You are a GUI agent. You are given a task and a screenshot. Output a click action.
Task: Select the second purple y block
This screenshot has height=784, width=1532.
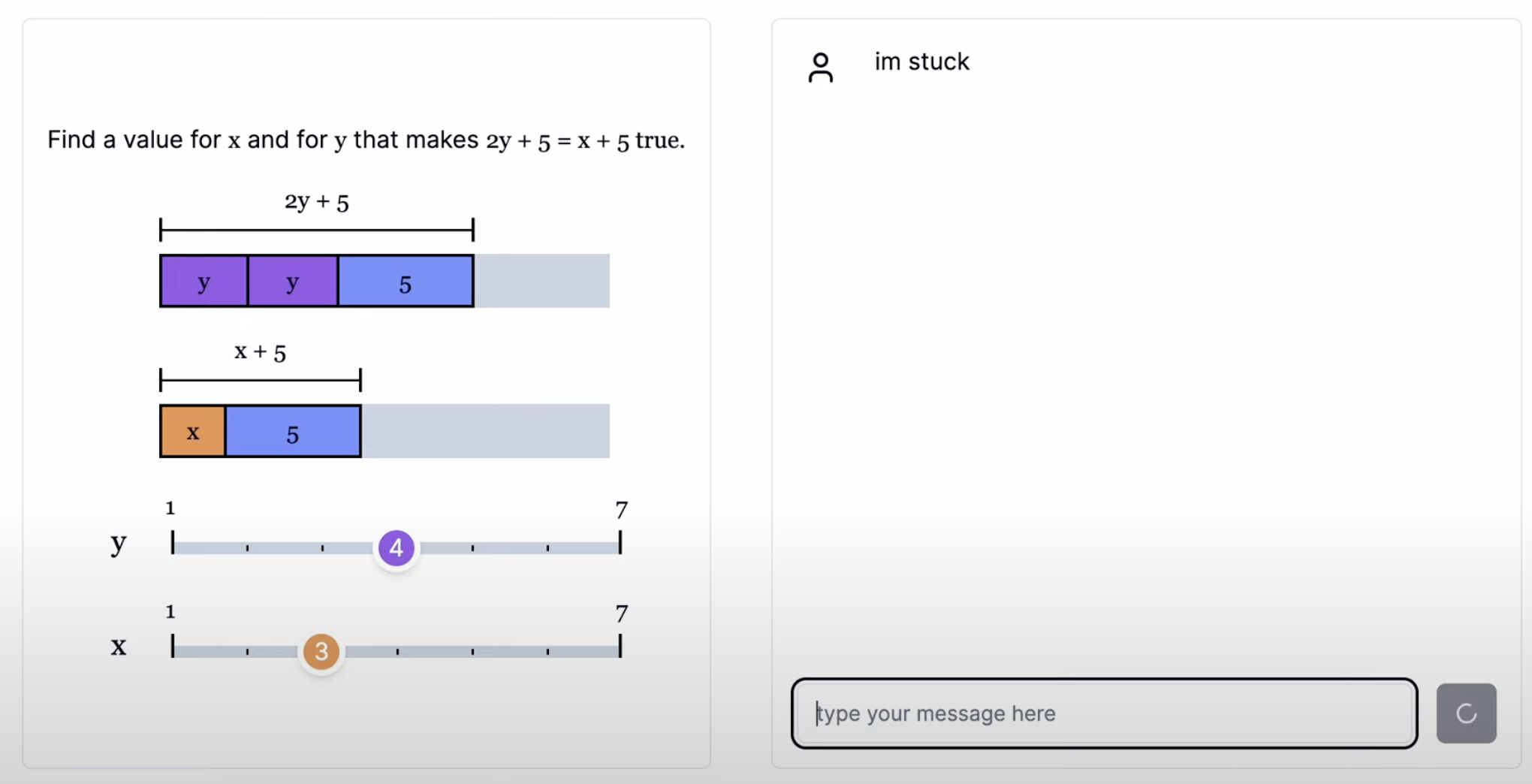pos(293,282)
